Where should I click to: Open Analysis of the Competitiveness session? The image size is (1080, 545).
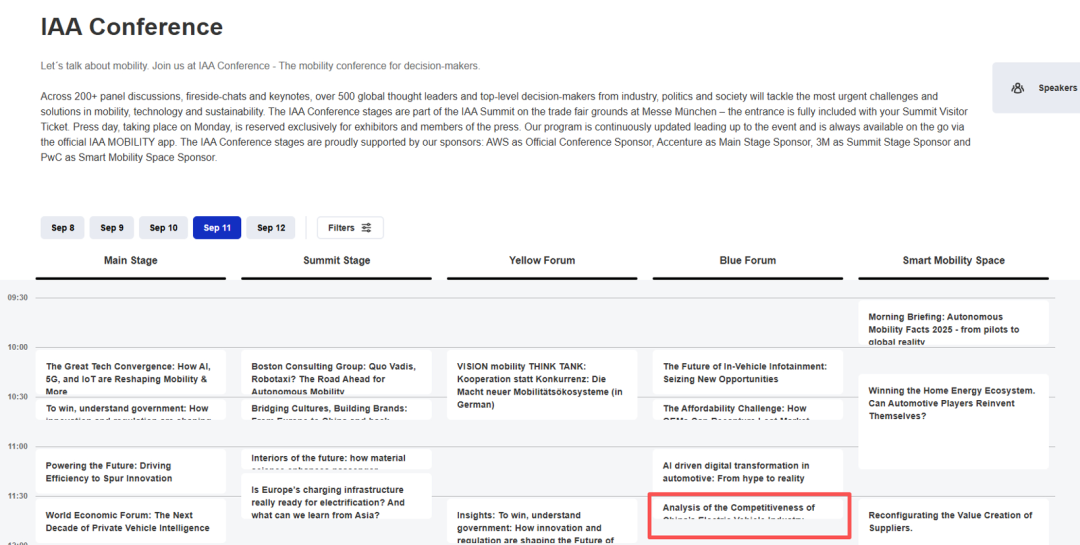[748, 509]
